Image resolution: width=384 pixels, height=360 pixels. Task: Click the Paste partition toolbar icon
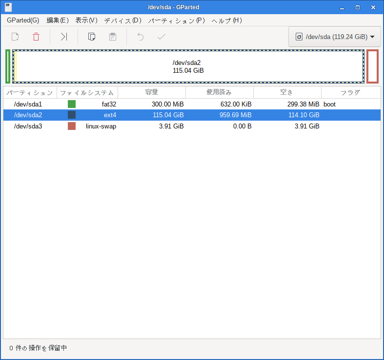113,37
